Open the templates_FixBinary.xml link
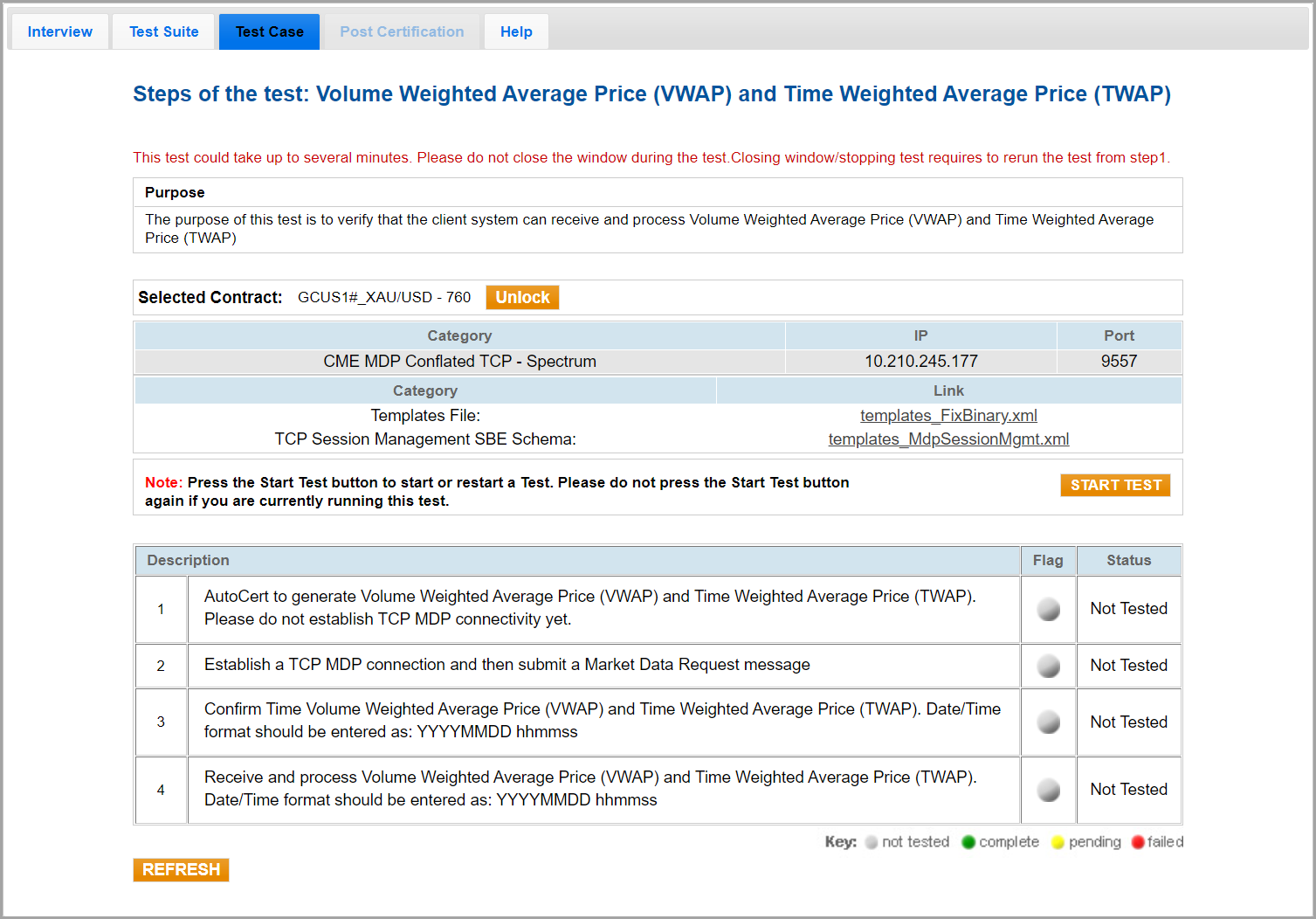The image size is (1316, 919). tap(948, 416)
